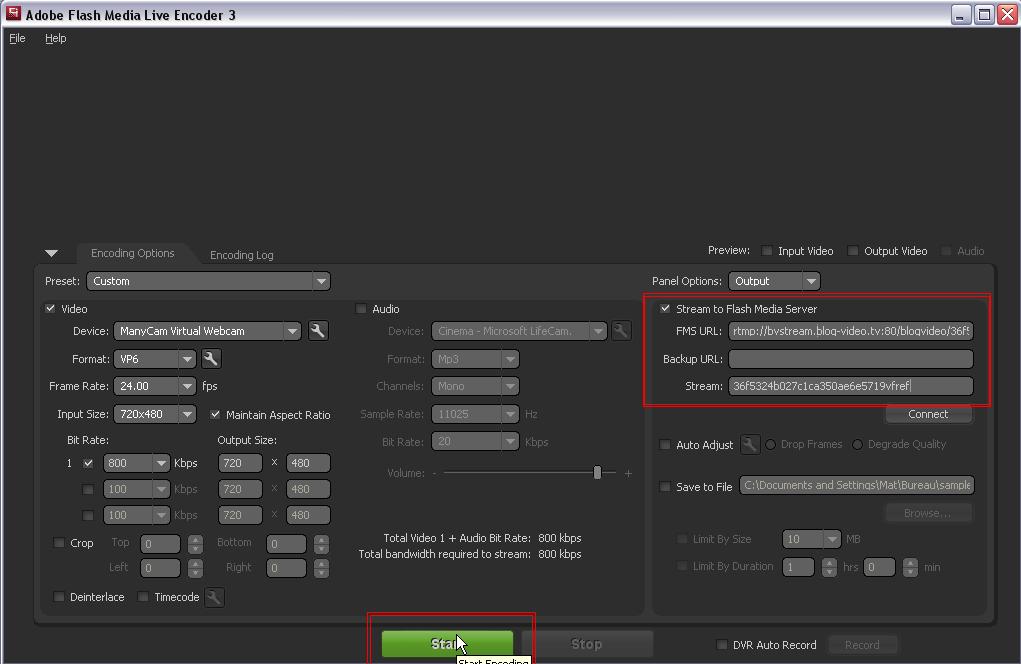Enable the Crop checkbox
The height and width of the screenshot is (664, 1021).
click(59, 542)
